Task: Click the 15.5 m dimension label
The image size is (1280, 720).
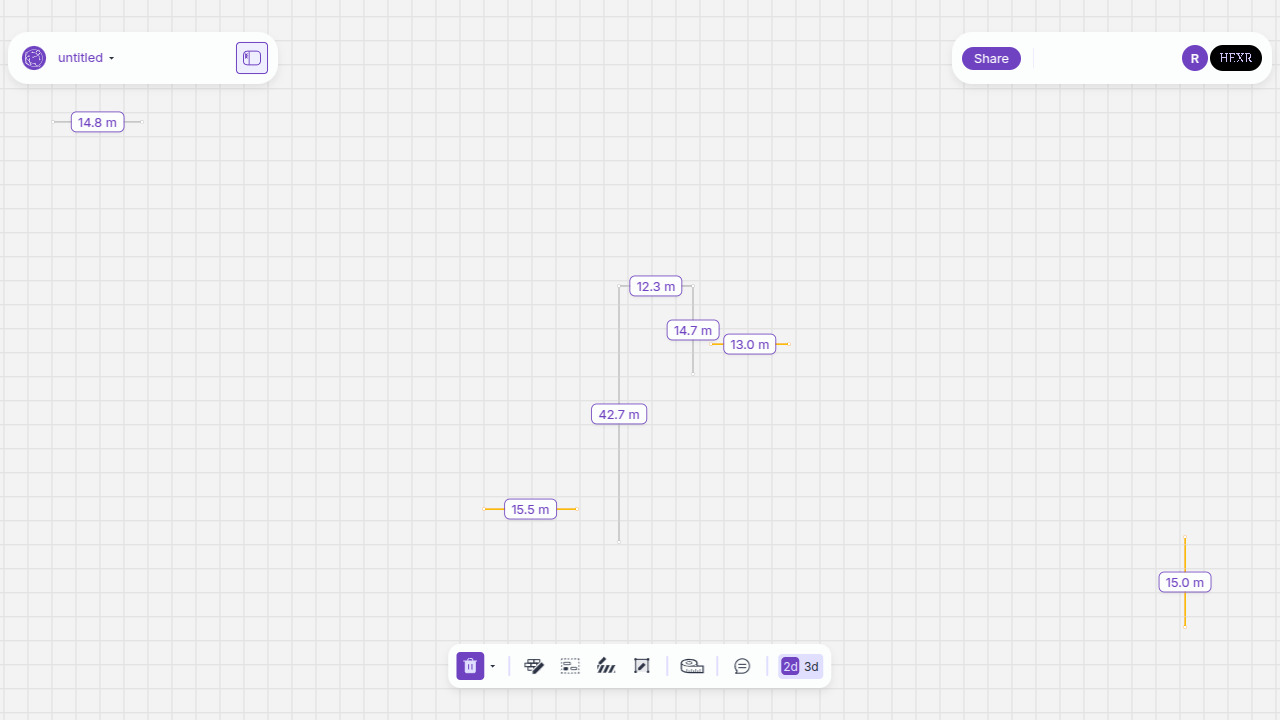Action: [530, 509]
